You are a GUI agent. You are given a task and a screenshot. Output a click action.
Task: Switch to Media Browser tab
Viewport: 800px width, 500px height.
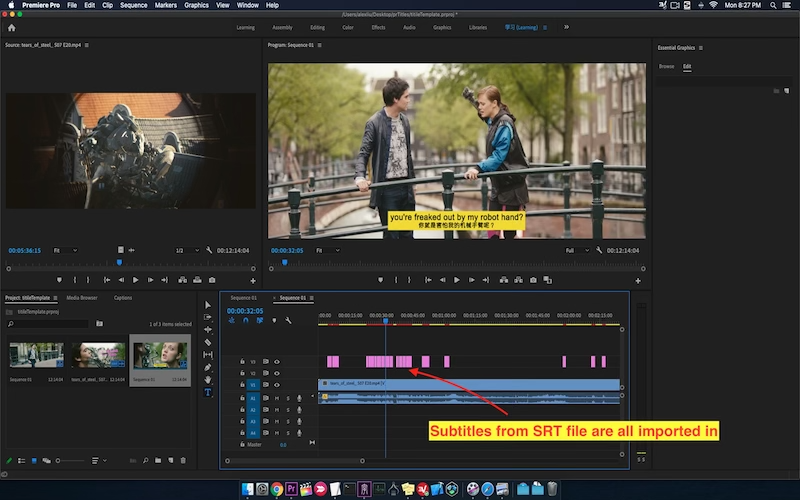click(82, 298)
